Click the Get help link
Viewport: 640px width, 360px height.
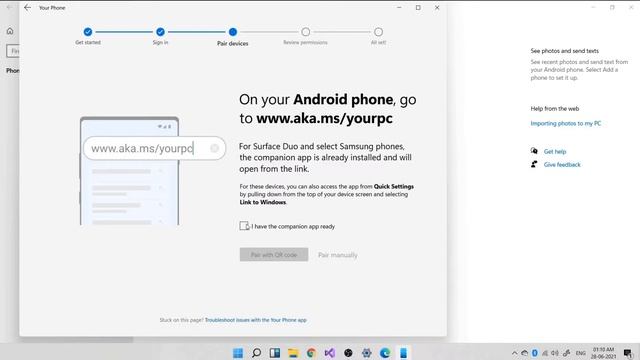pyautogui.click(x=555, y=151)
